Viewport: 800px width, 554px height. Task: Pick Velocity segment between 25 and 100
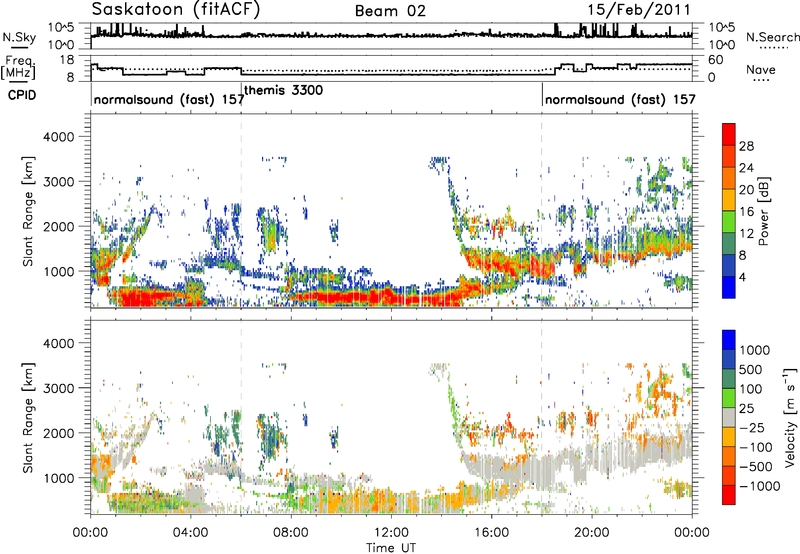(729, 398)
